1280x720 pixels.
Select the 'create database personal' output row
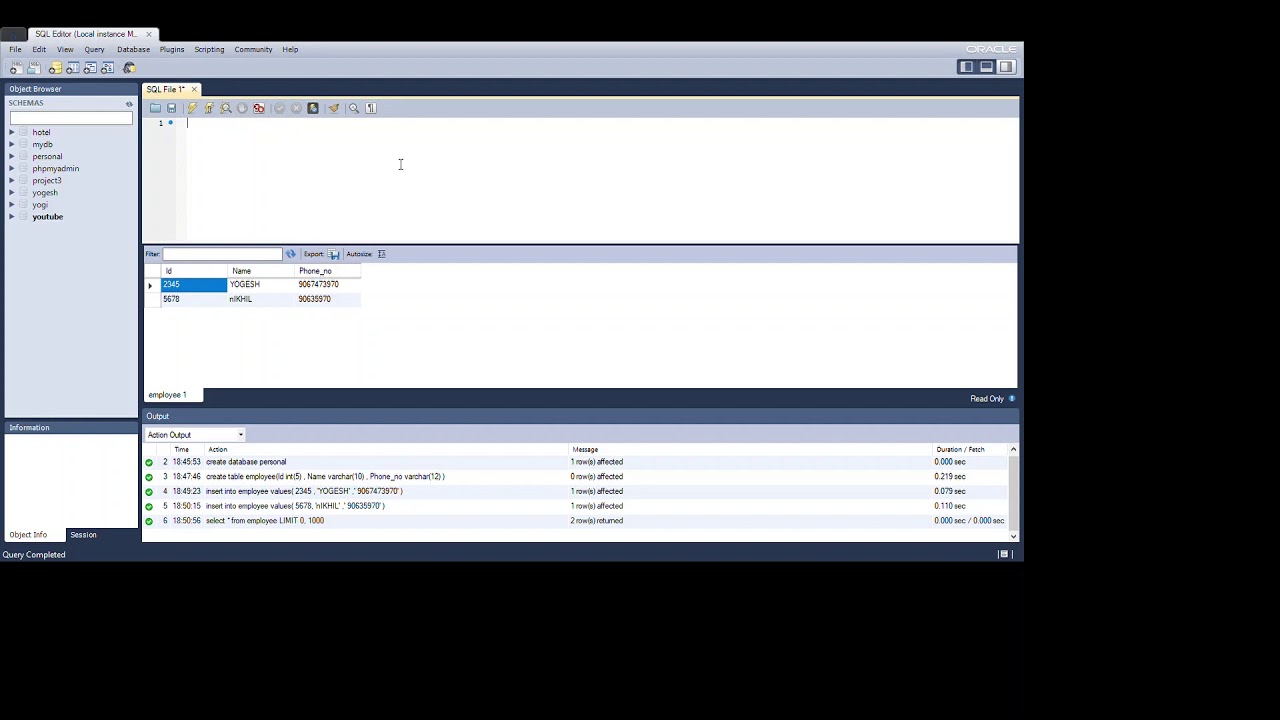575,462
